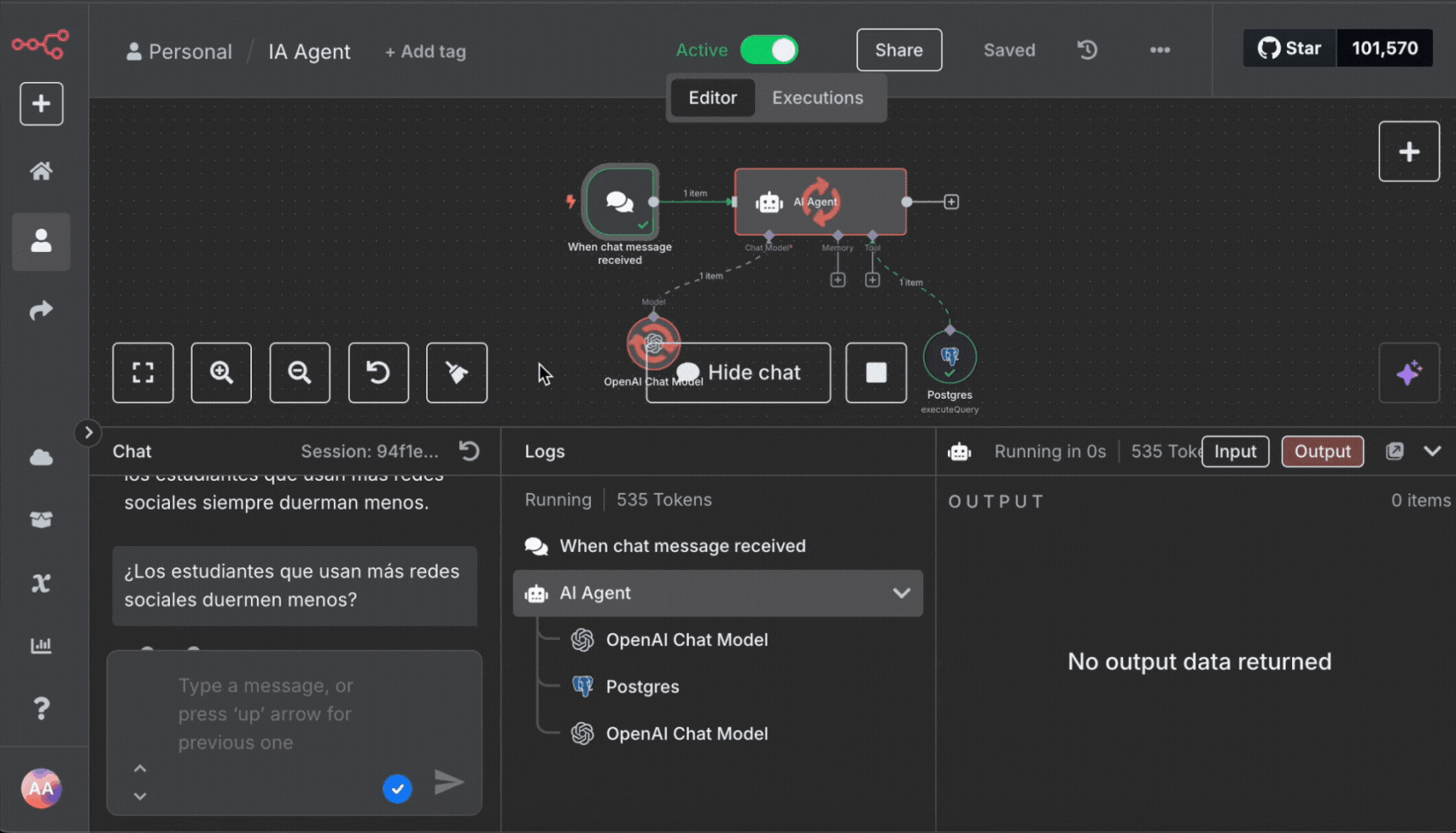Click the GitHub Star button
This screenshot has height=833, width=1456.
point(1290,48)
